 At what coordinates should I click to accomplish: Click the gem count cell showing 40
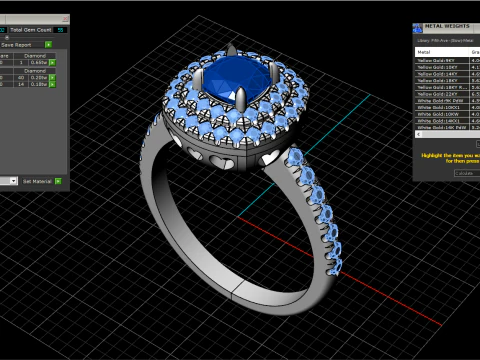[x=21, y=78]
